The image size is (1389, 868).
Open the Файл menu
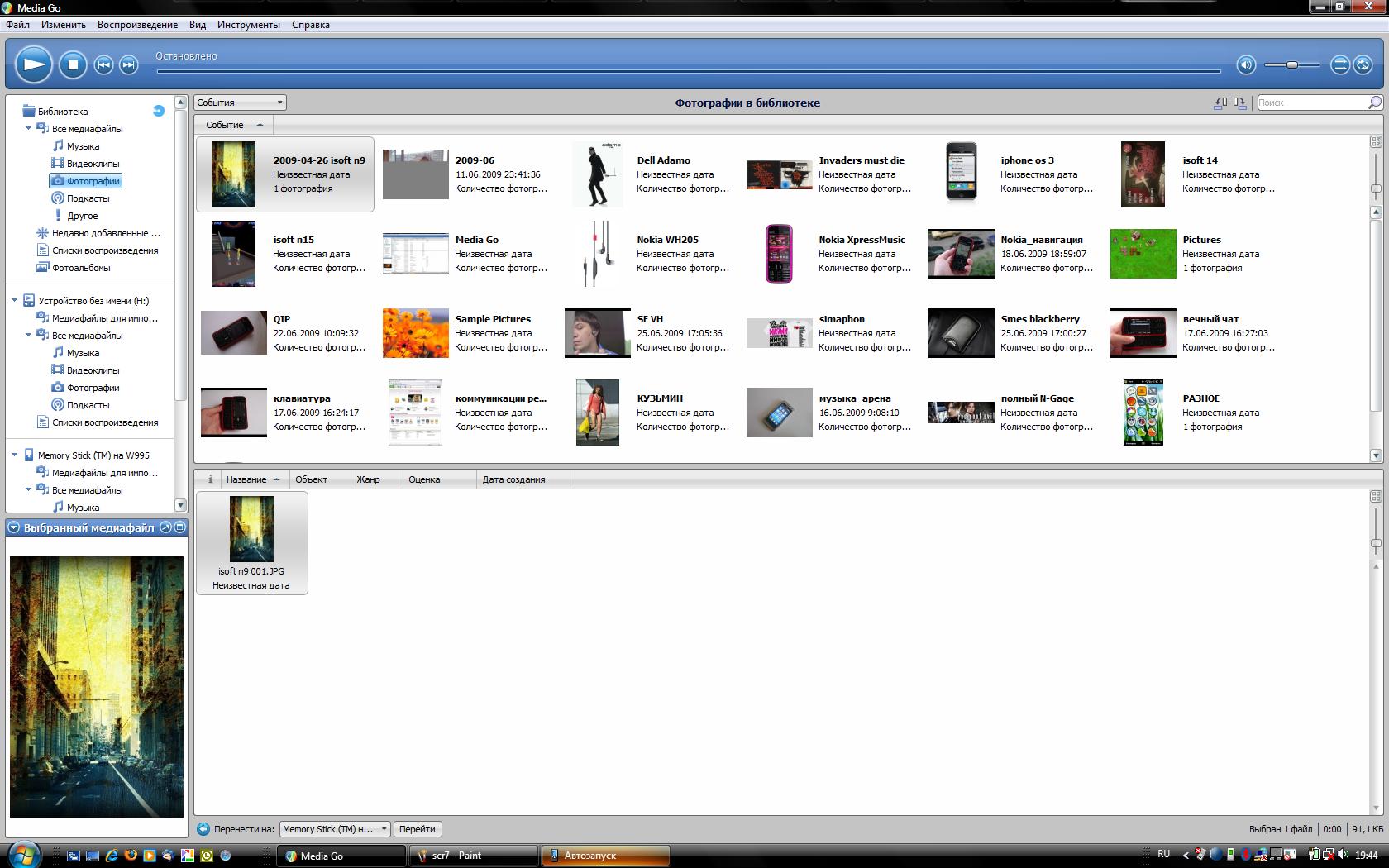(x=17, y=25)
